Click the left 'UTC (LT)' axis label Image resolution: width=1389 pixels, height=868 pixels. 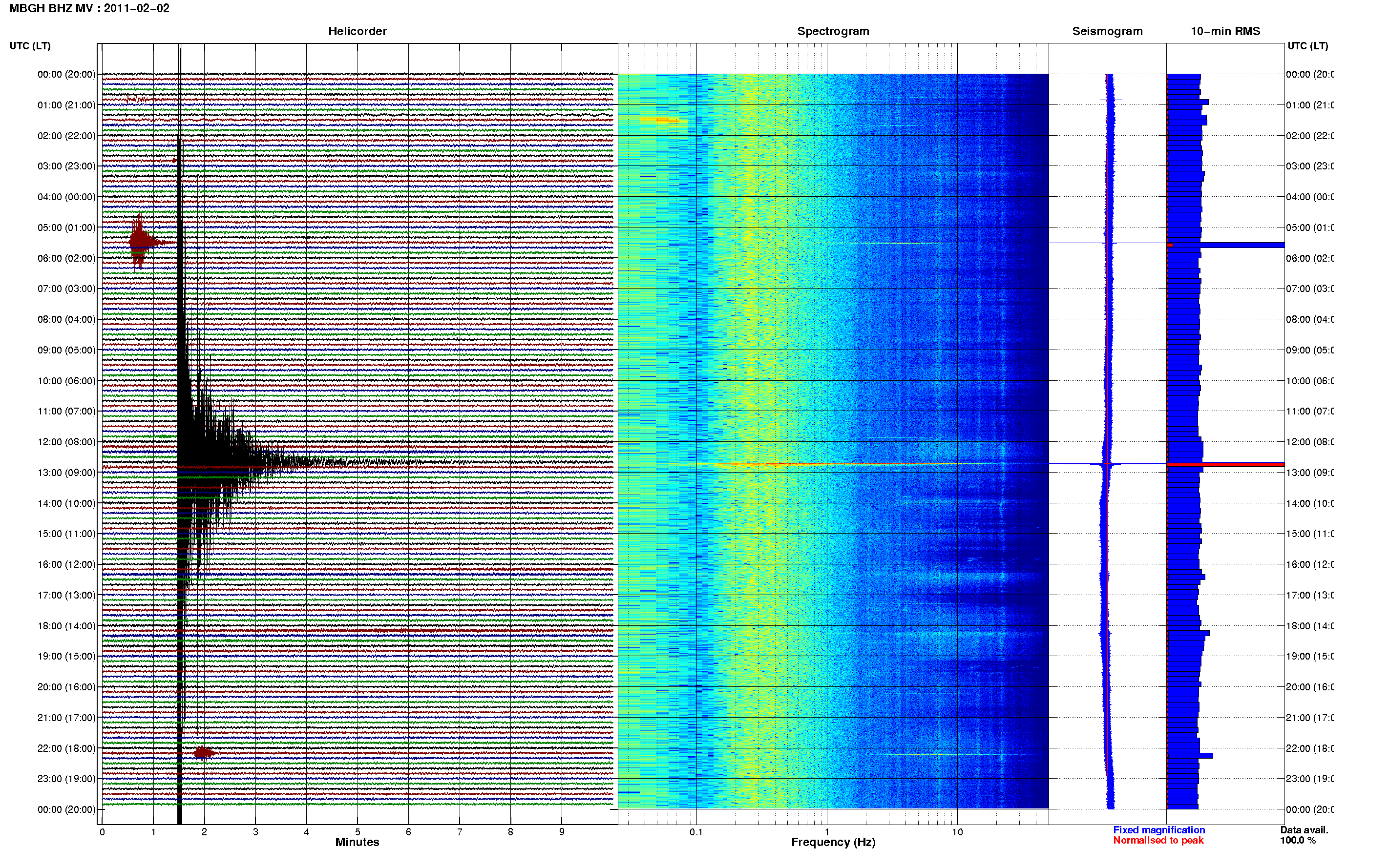(x=30, y=46)
